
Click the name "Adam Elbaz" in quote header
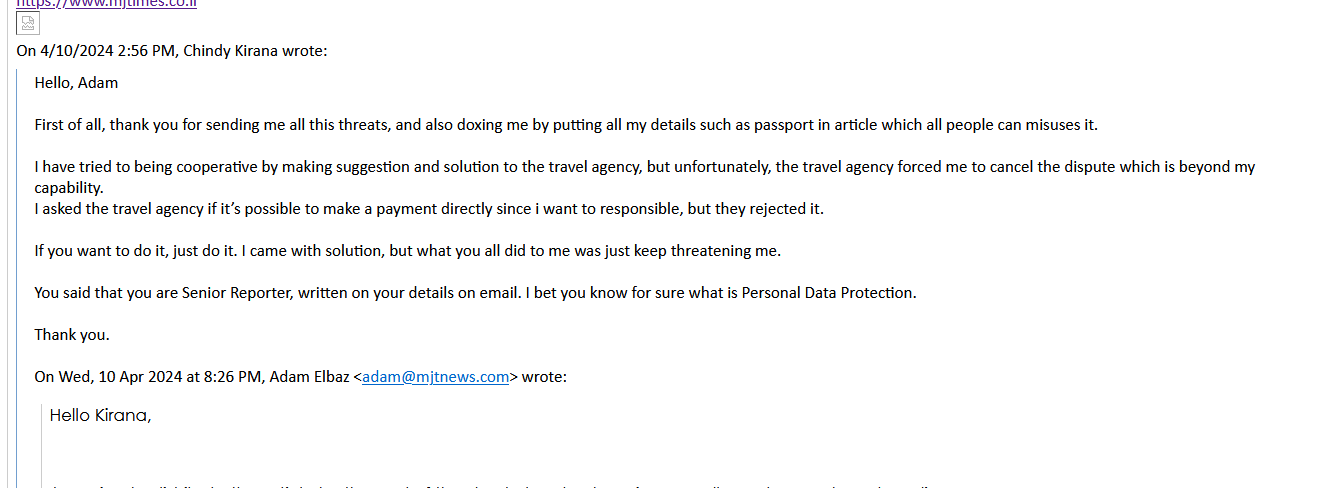point(309,377)
